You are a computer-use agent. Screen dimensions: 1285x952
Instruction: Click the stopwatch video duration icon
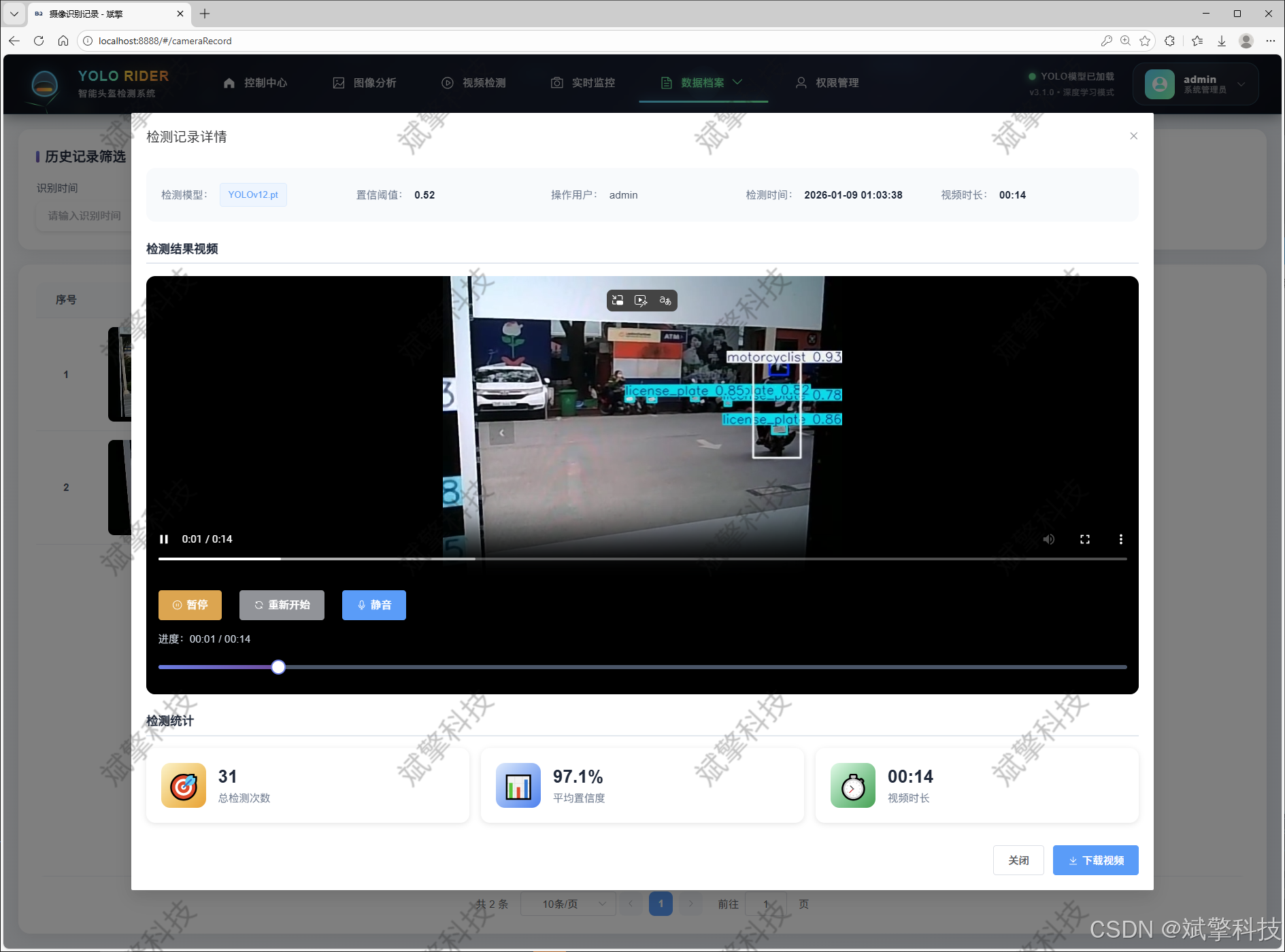coord(853,785)
